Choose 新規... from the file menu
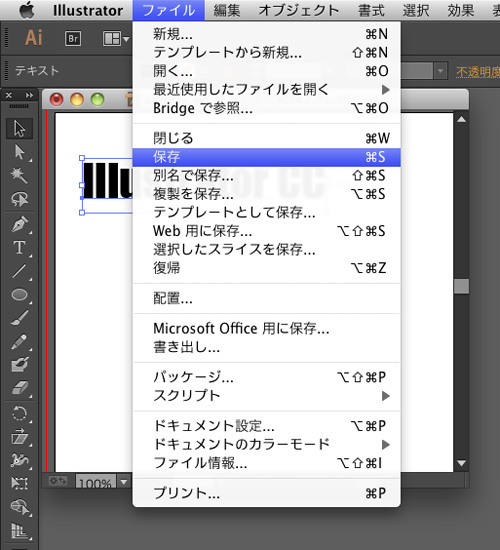This screenshot has width=500, height=550. pos(266,34)
